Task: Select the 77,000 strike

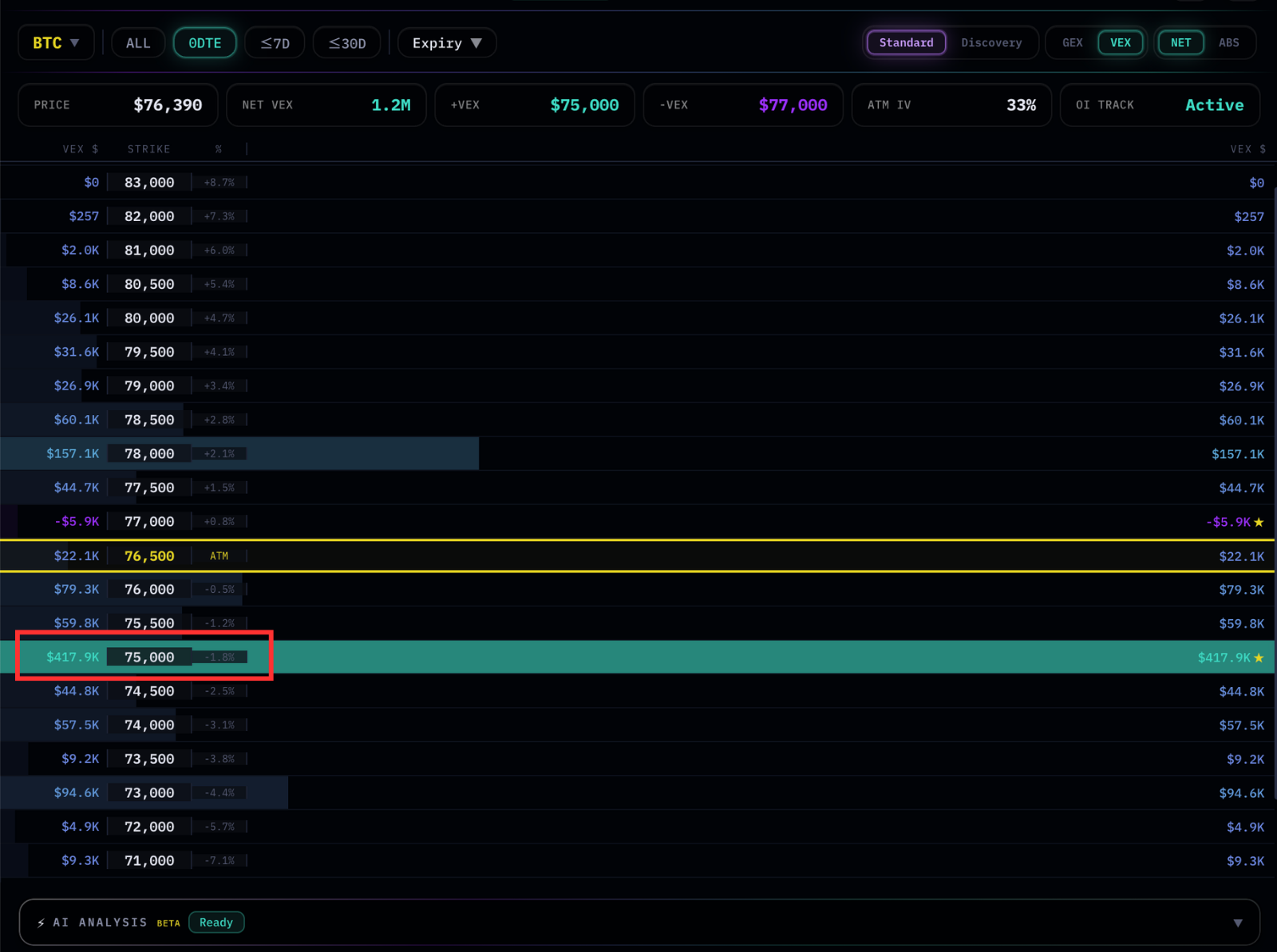Action: [x=149, y=522]
